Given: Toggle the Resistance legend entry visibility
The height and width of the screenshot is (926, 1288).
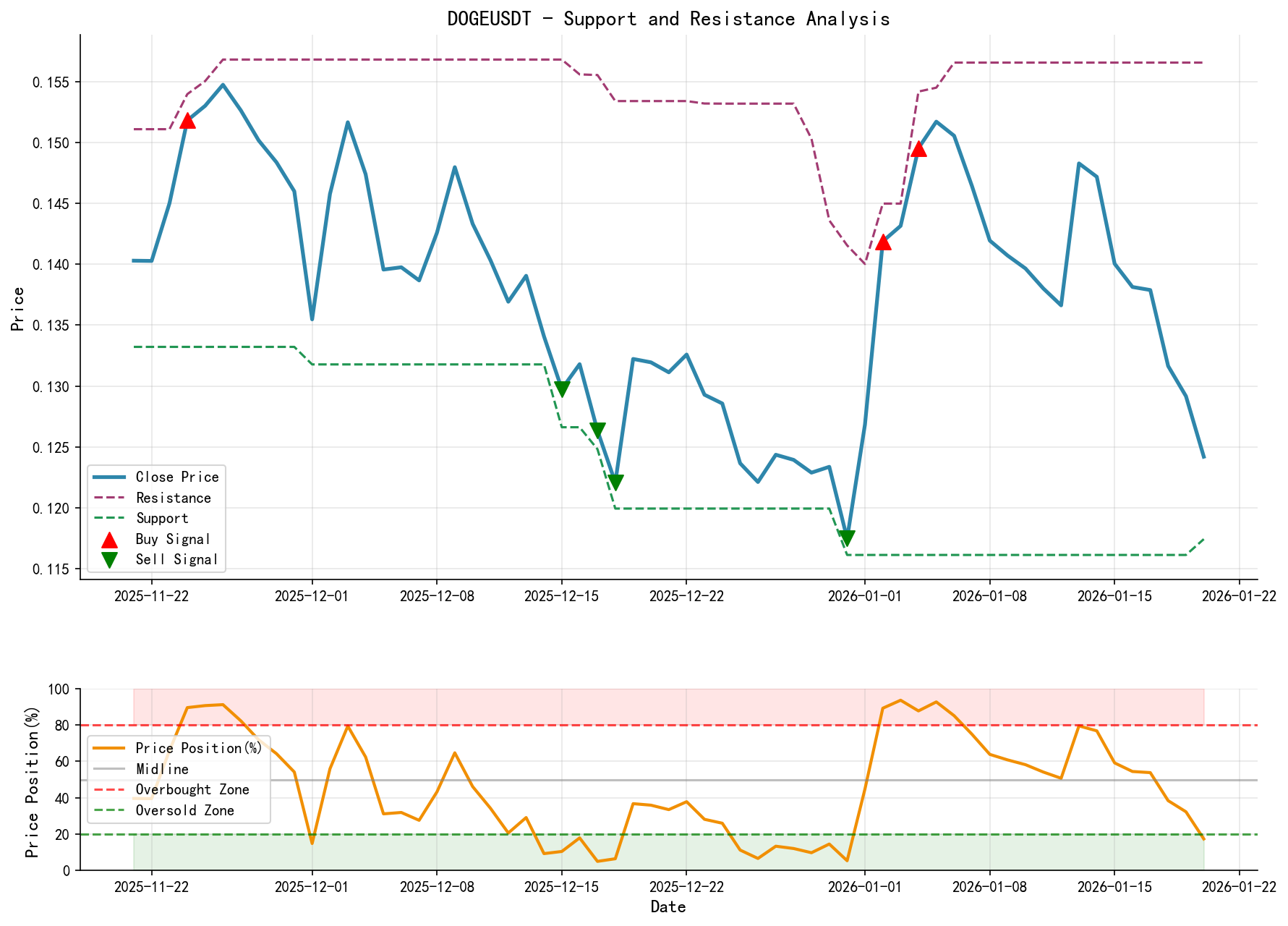Looking at the screenshot, I should 172,498.
